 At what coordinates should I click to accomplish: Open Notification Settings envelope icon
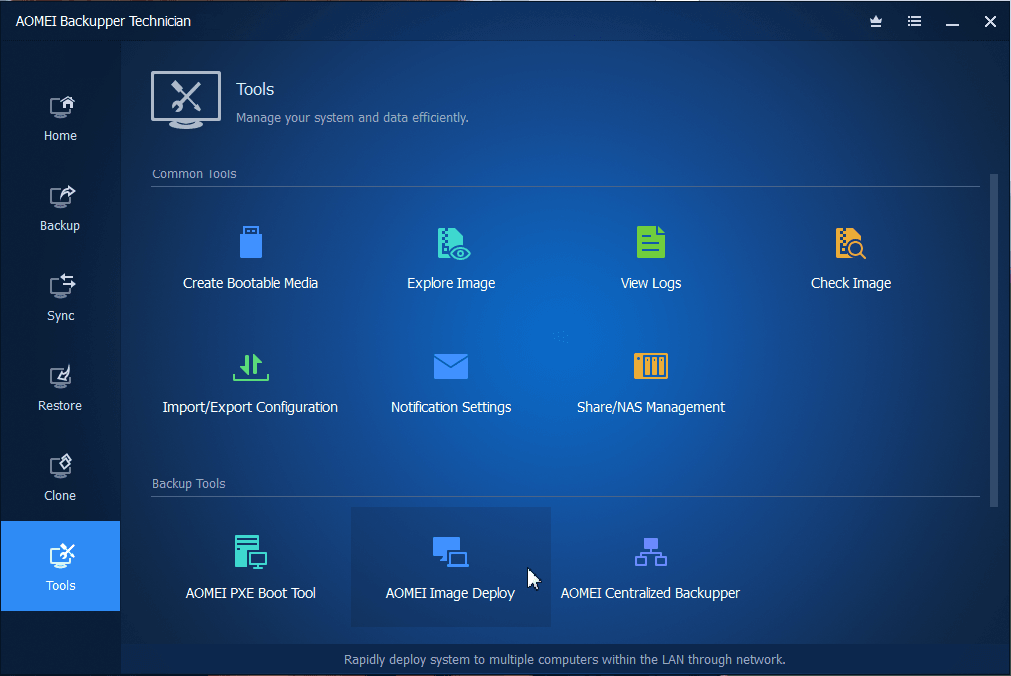coord(451,366)
